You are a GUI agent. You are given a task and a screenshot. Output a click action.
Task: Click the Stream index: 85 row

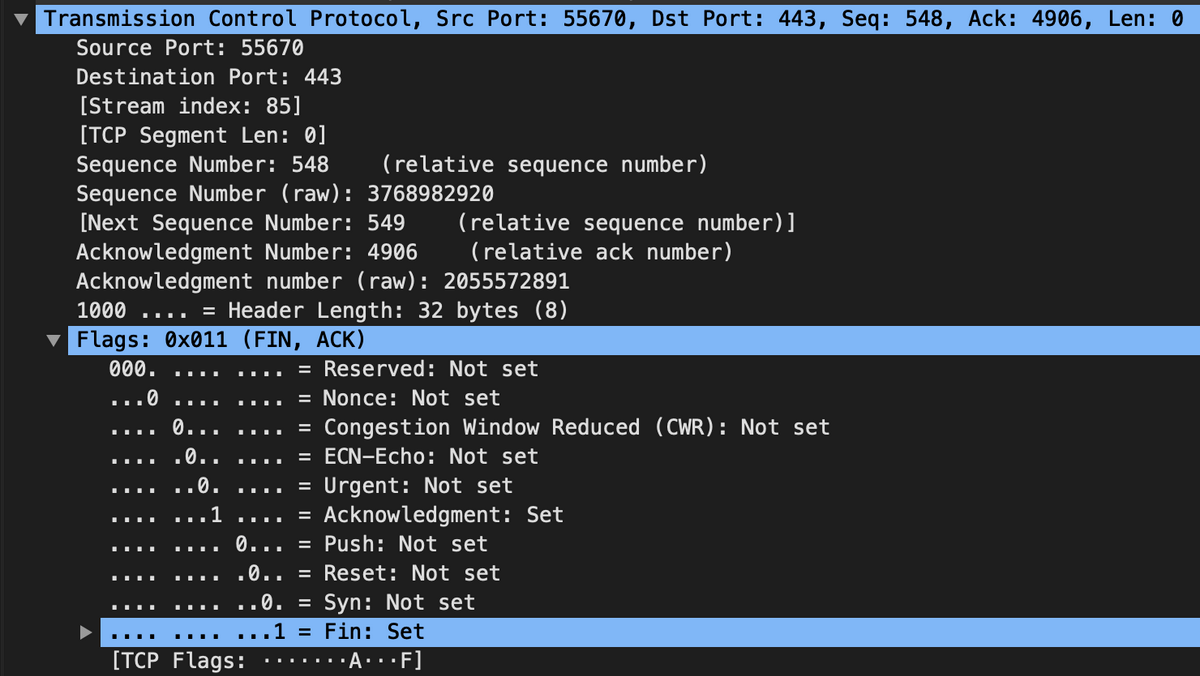tap(189, 106)
